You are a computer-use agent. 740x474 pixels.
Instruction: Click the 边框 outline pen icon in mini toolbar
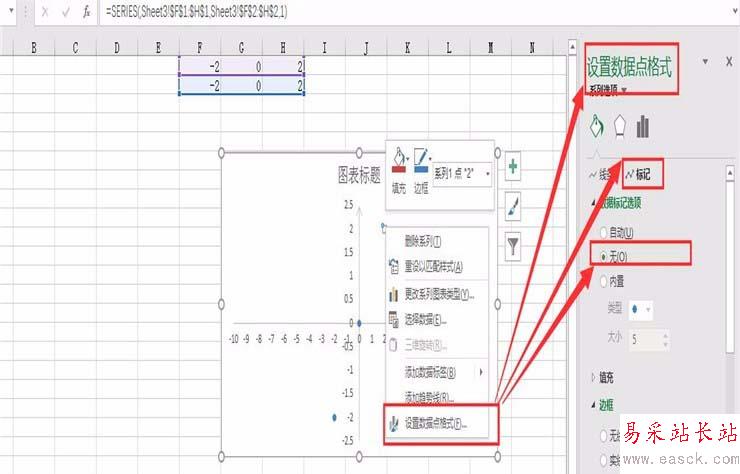(x=421, y=161)
